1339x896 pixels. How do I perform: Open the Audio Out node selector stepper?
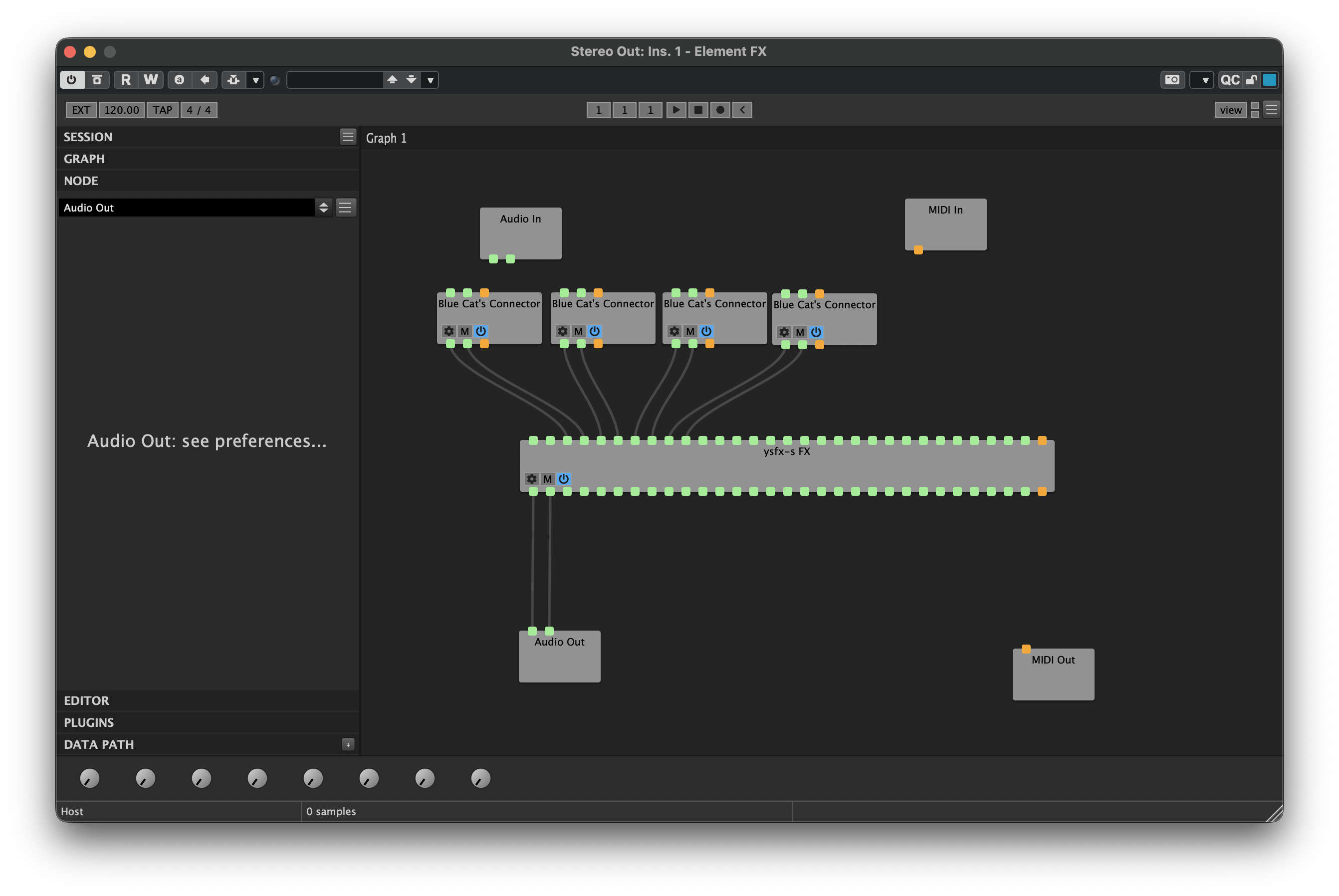[323, 208]
